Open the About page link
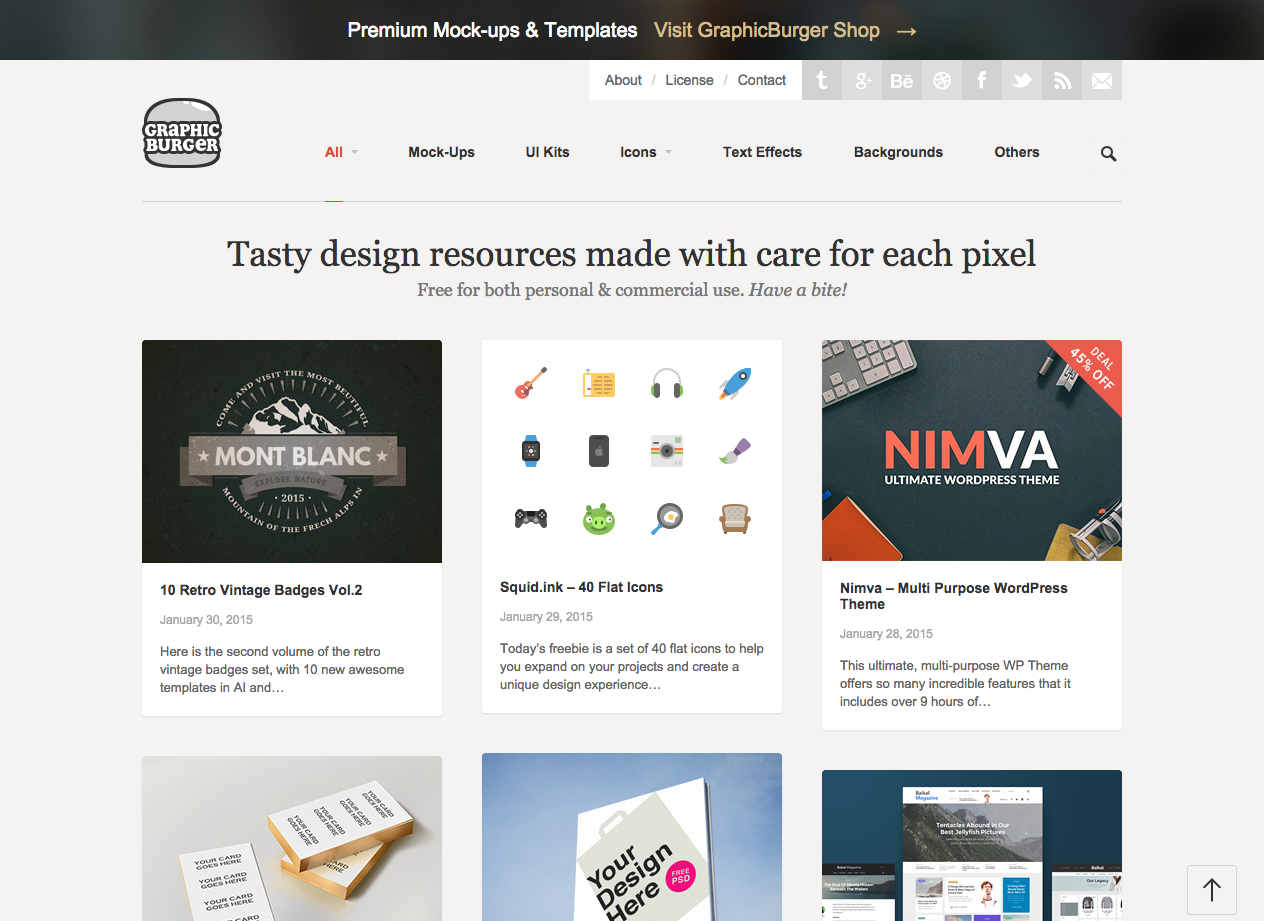 pyautogui.click(x=623, y=80)
